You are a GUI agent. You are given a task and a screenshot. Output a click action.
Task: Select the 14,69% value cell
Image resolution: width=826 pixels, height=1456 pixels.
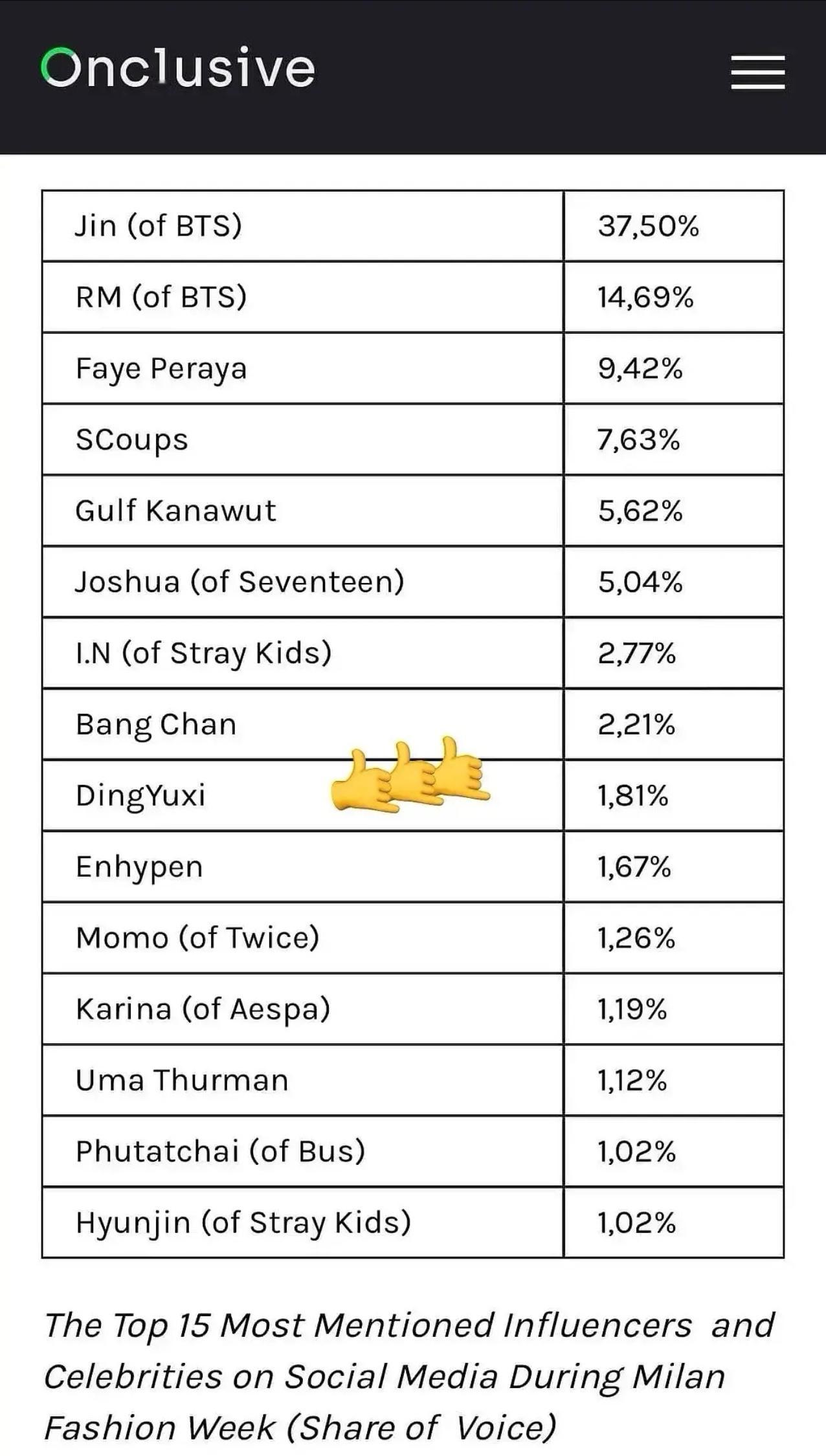point(674,297)
